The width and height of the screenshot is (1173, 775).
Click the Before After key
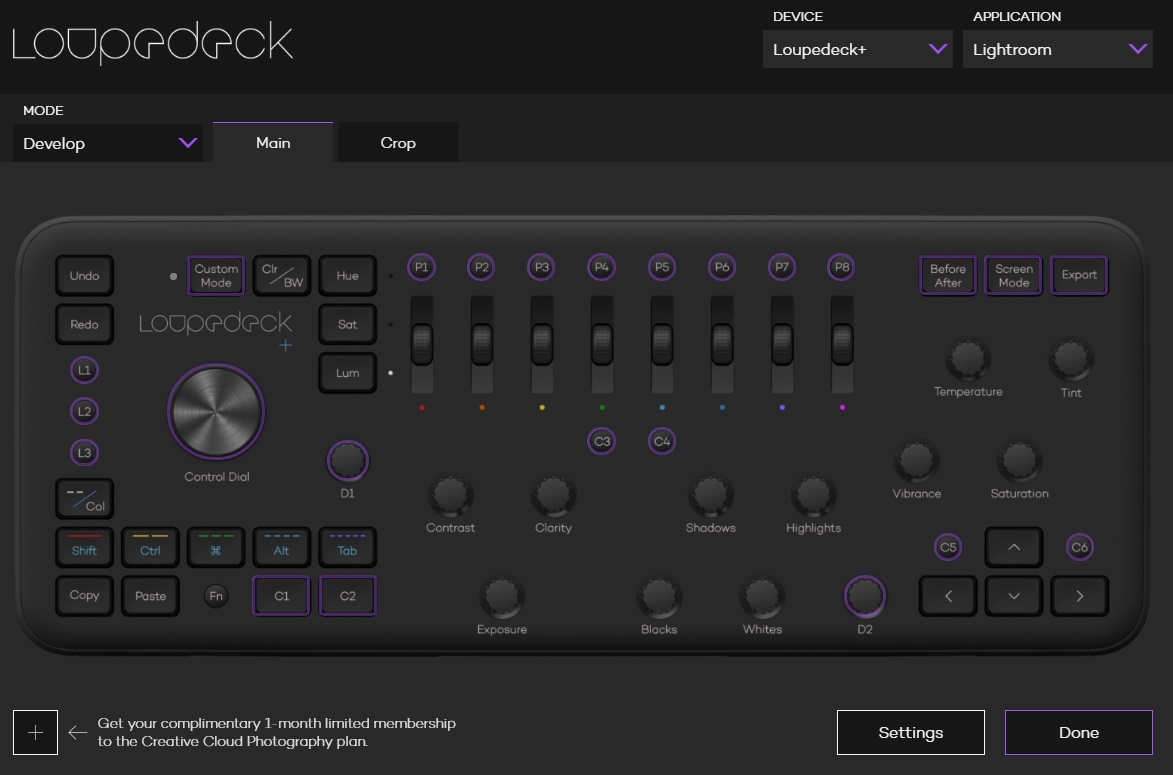pos(948,275)
